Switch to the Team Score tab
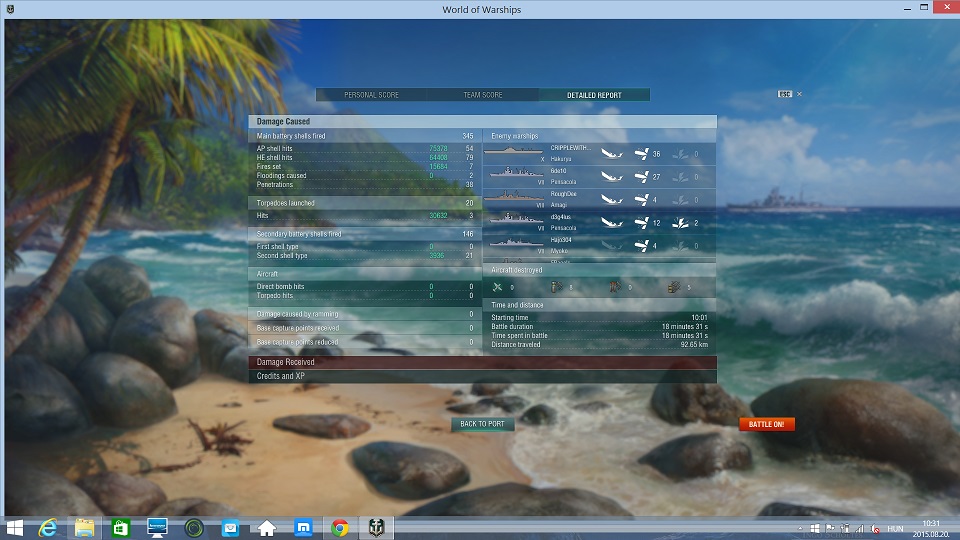This screenshot has height=540, width=960. [482, 95]
